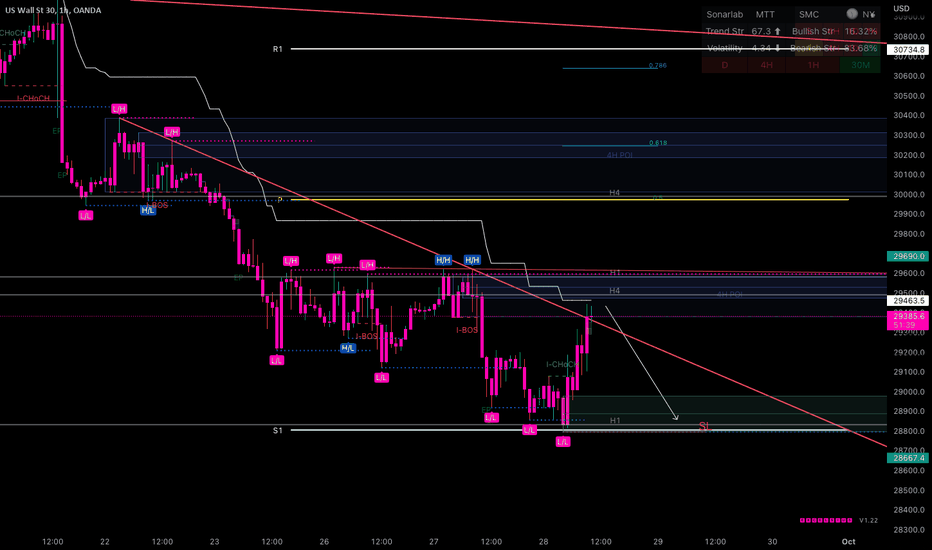
Task: Click the 28 date on time axis
Action: point(543,542)
